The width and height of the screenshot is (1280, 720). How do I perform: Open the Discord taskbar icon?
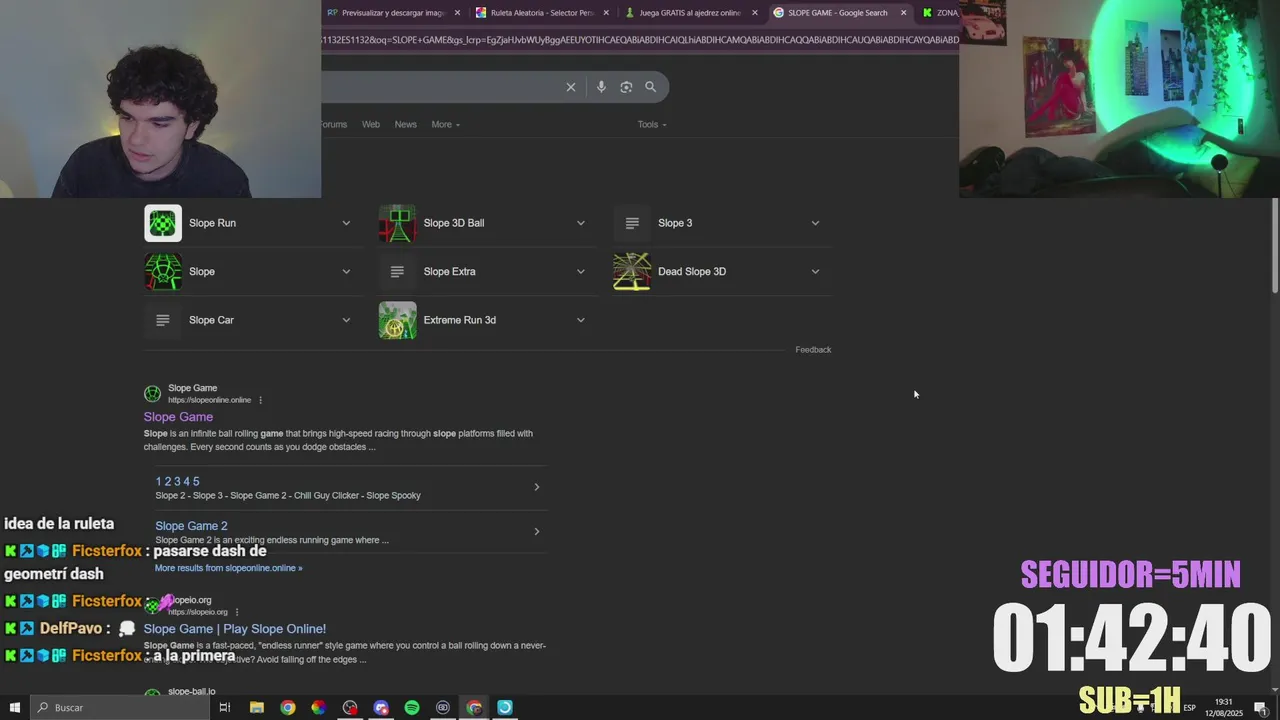(381, 708)
